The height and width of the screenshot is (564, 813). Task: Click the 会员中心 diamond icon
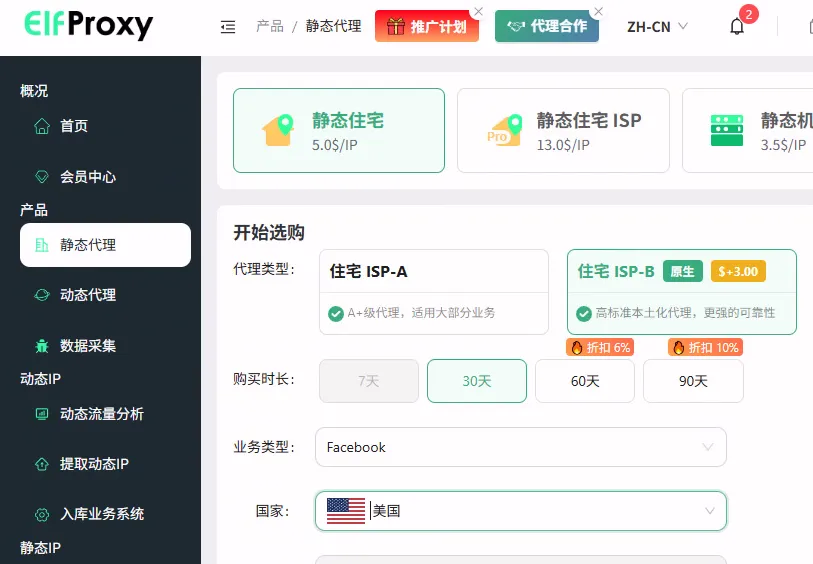[x=42, y=177]
